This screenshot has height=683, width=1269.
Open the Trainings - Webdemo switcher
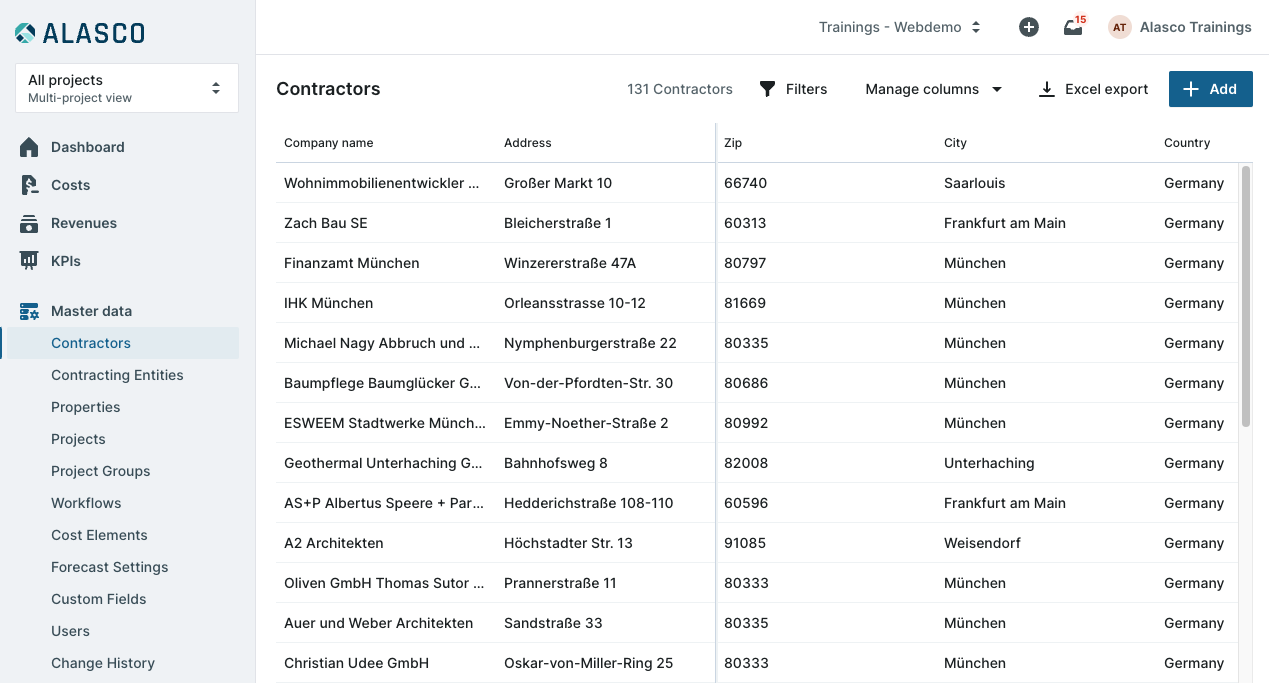click(900, 27)
